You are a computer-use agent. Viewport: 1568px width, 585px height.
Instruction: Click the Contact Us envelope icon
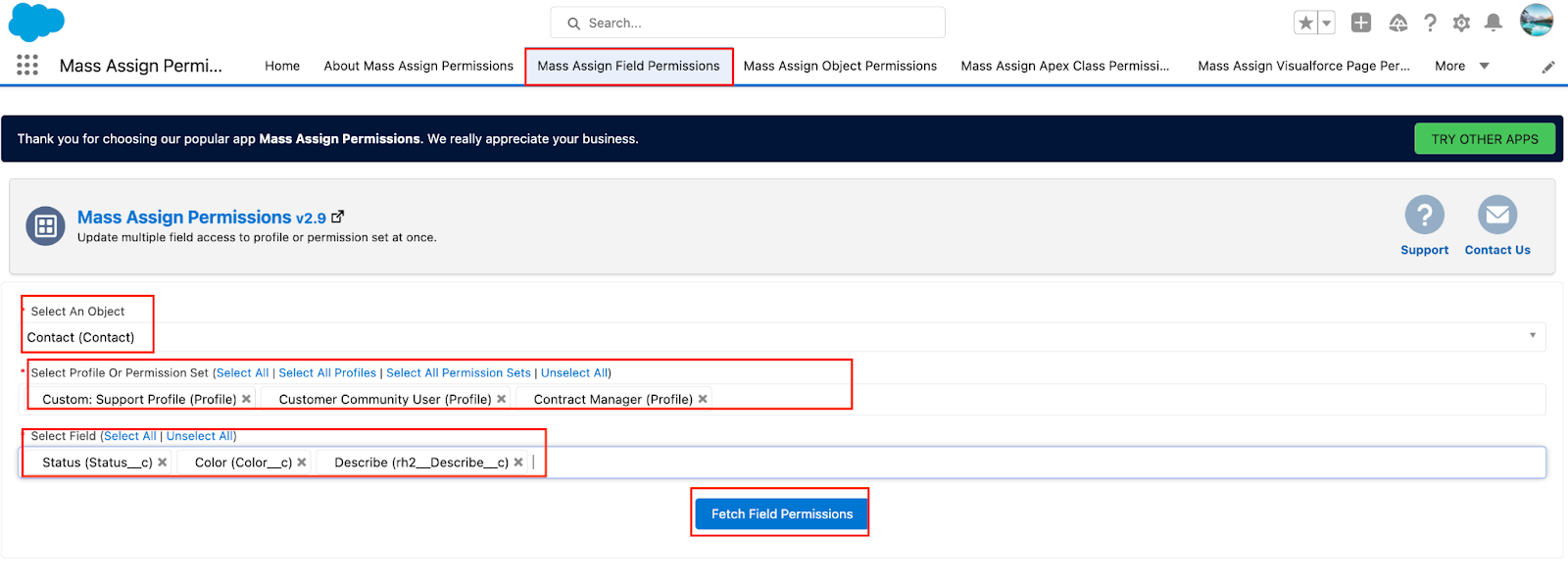coord(1497,214)
